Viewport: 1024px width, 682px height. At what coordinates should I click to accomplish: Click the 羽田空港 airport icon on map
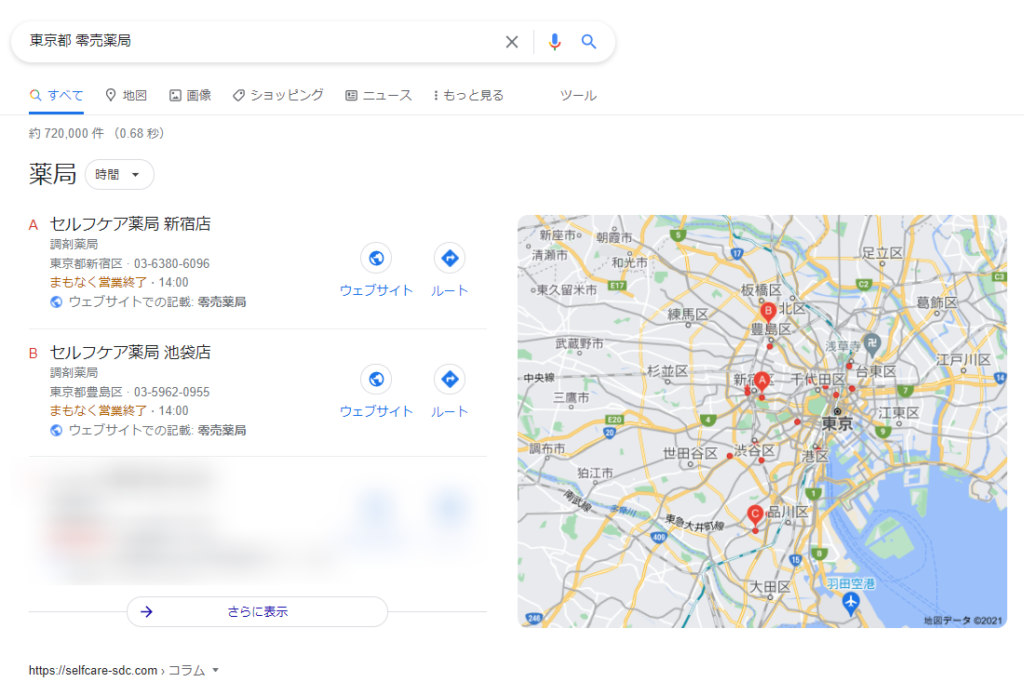[x=850, y=602]
